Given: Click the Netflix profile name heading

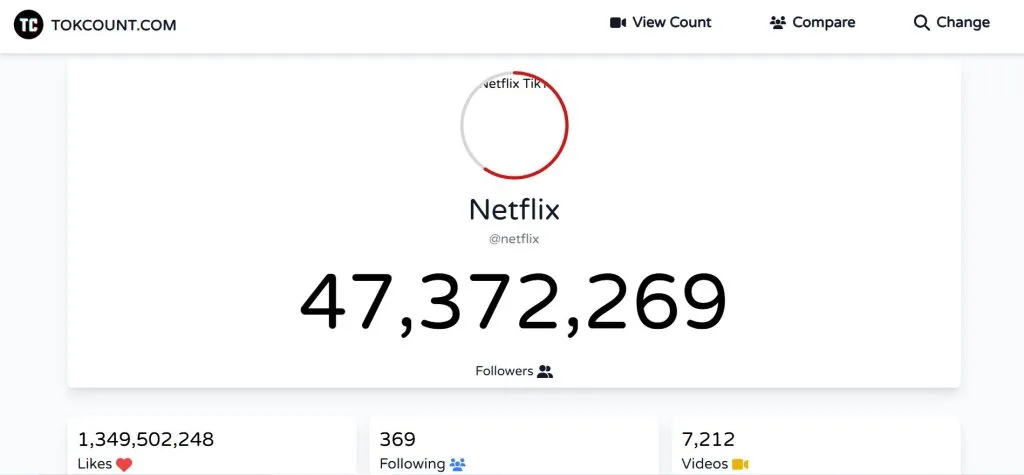Looking at the screenshot, I should tap(514, 210).
